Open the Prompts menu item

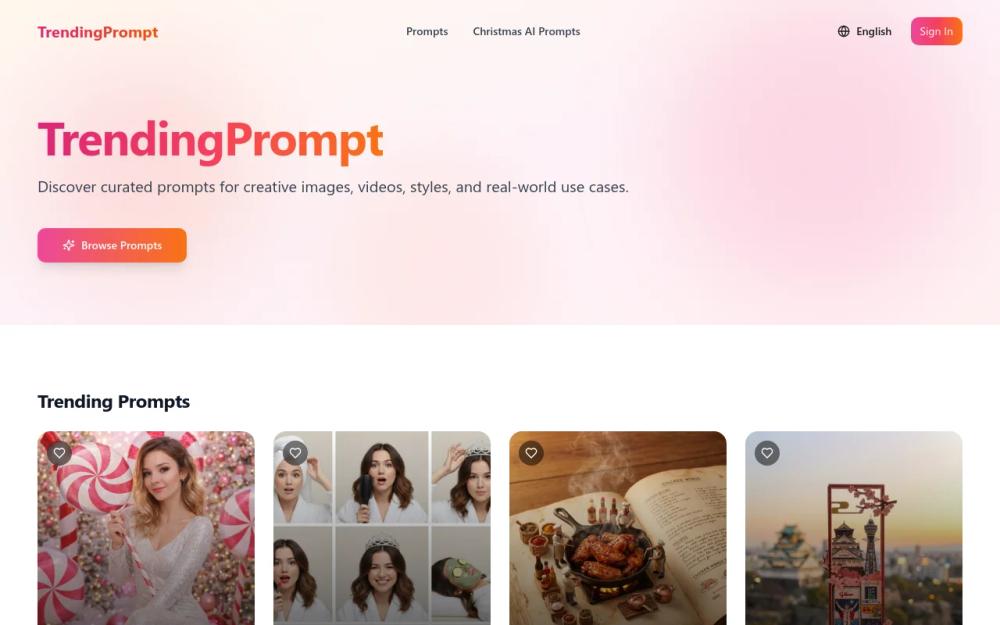[x=427, y=31]
